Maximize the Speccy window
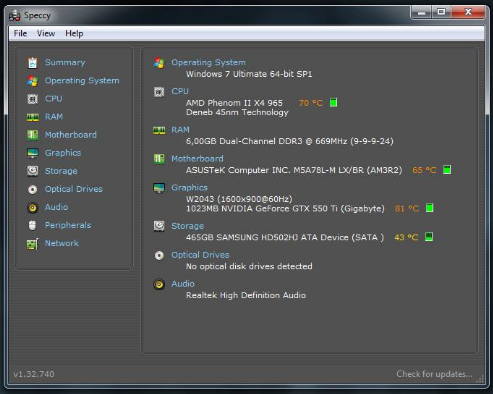The width and height of the screenshot is (493, 394). point(441,12)
